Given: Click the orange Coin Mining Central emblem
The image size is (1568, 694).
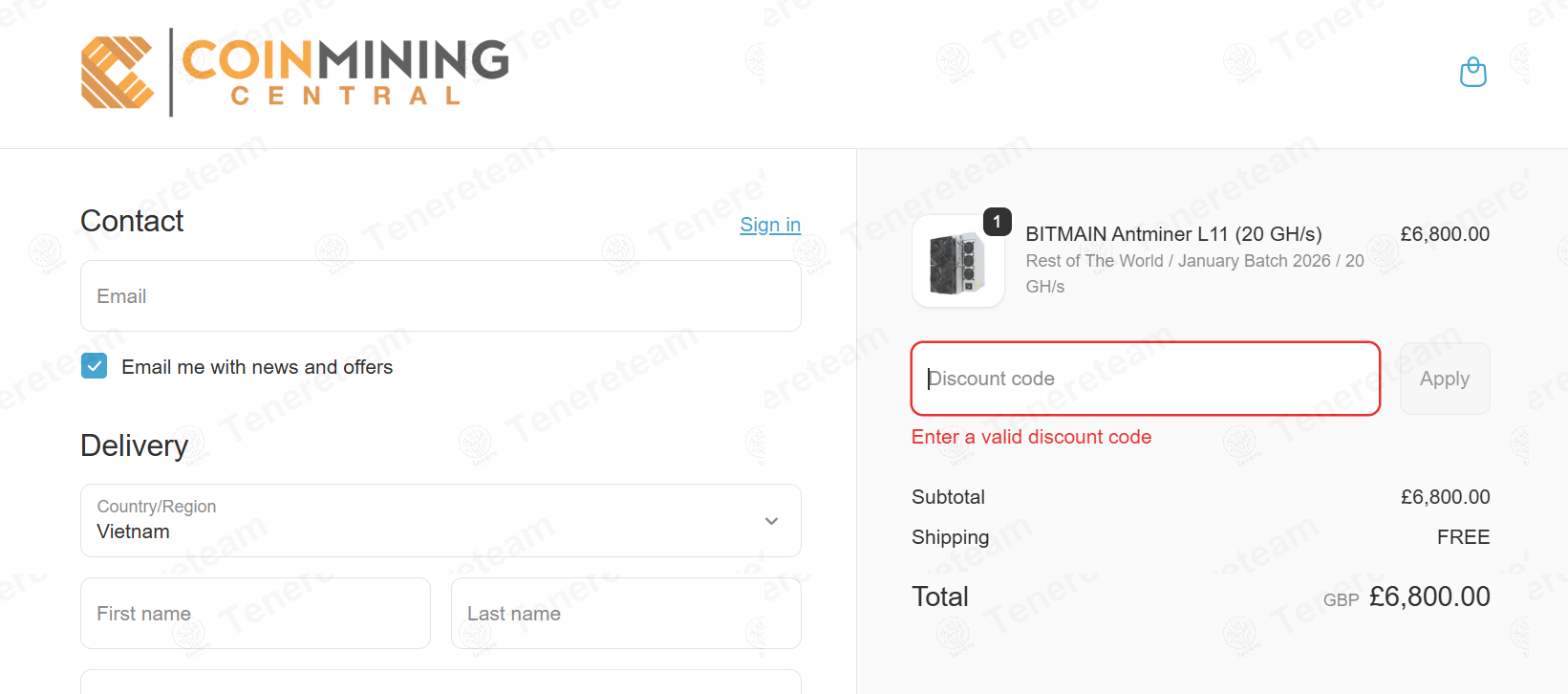Looking at the screenshot, I should [x=118, y=73].
